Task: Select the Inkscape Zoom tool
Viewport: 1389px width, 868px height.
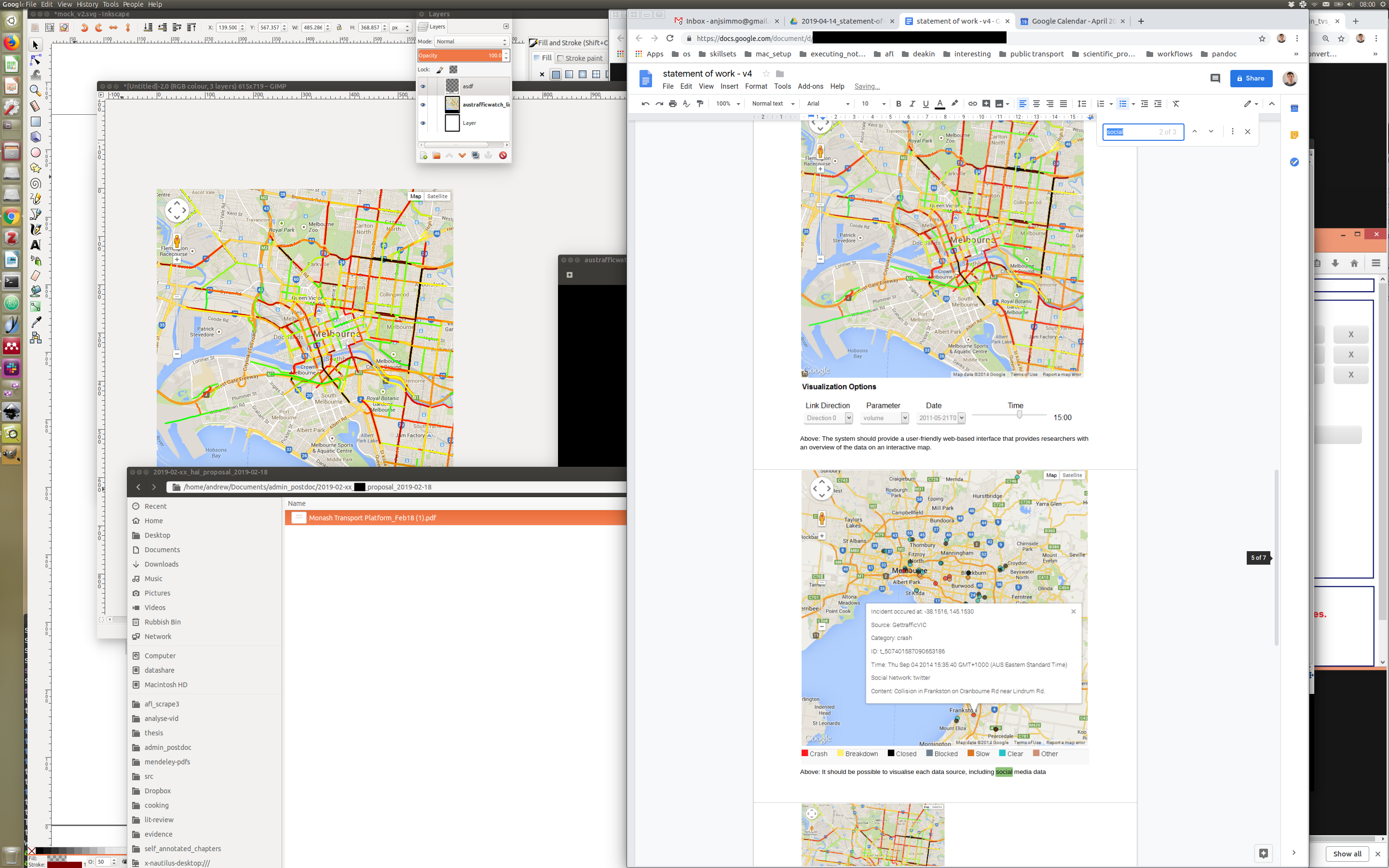Action: [x=36, y=91]
